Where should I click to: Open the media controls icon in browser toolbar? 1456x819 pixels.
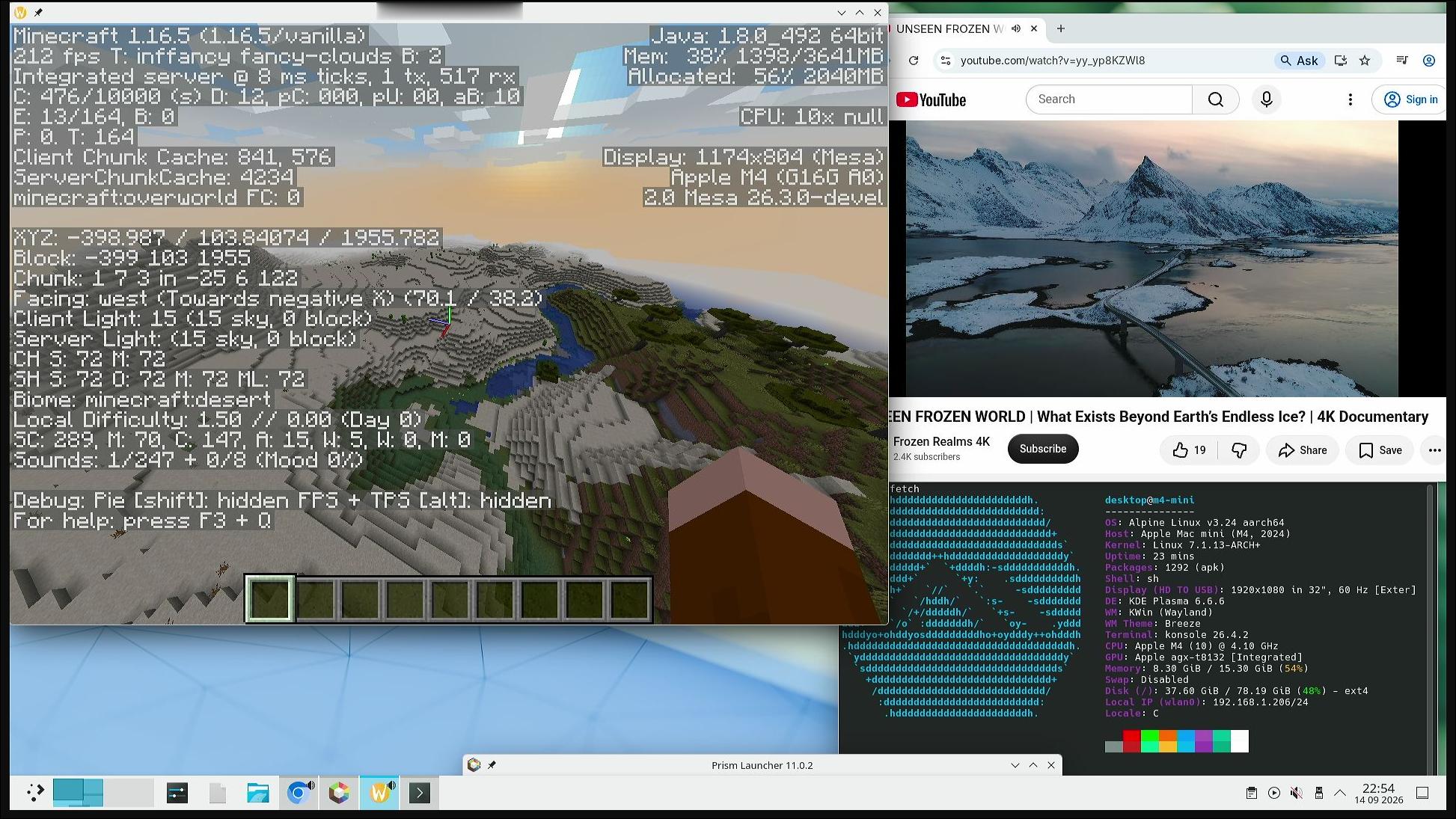(1402, 61)
